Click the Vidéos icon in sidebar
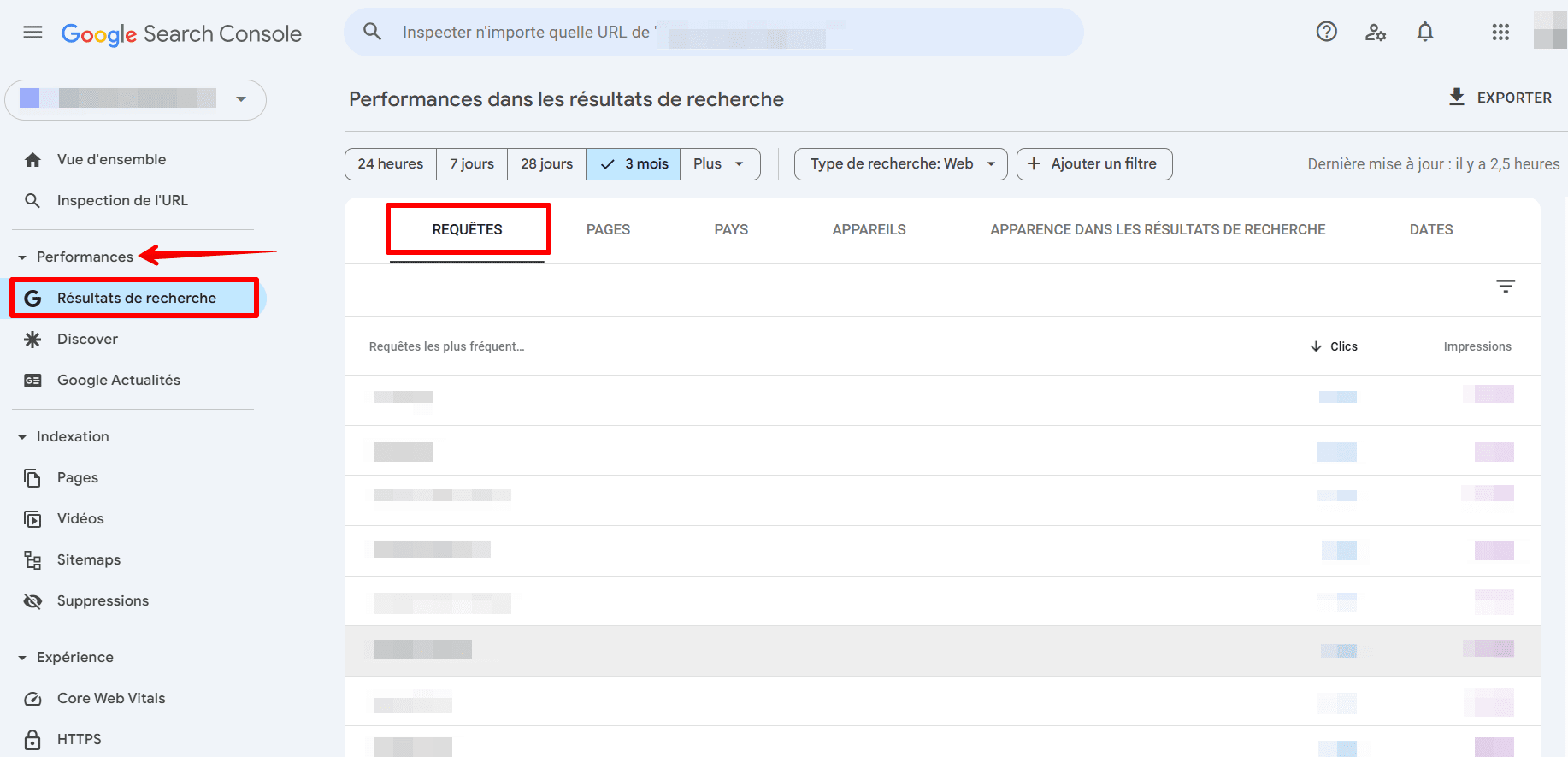The height and width of the screenshot is (757, 1568). pos(32,519)
